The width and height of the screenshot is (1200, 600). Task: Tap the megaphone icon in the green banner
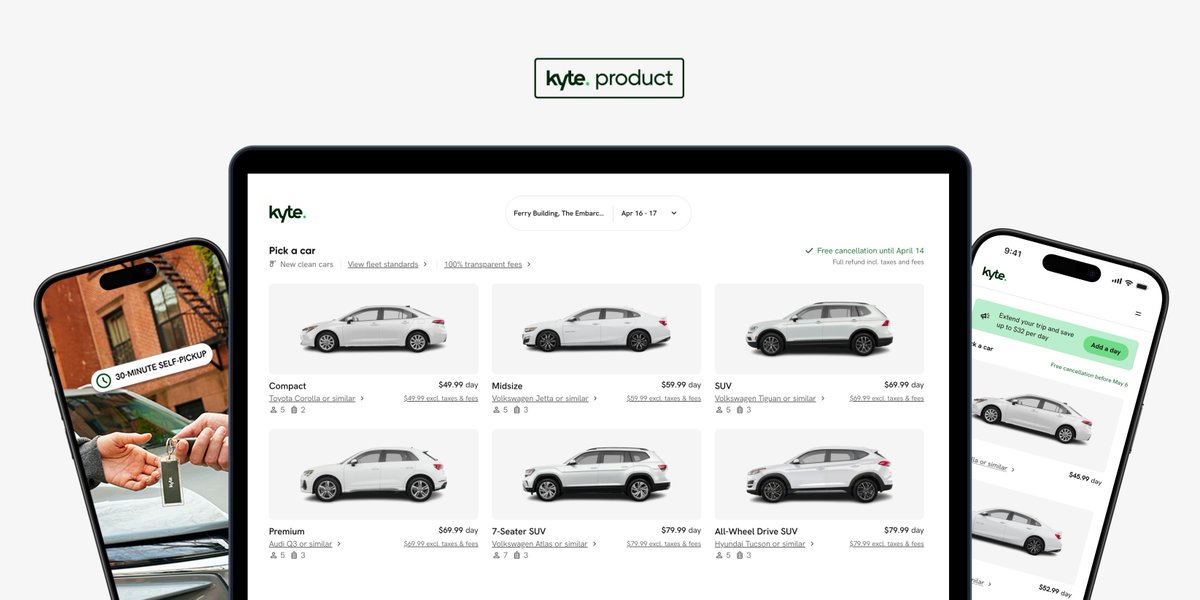985,316
